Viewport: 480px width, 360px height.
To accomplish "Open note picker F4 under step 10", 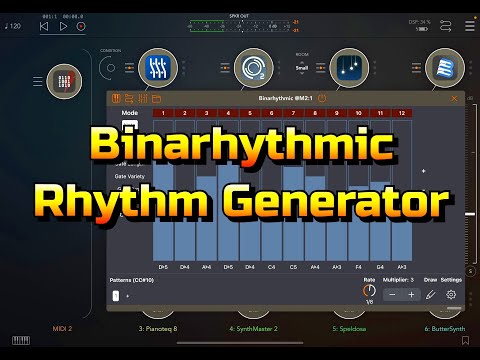I will point(358,267).
